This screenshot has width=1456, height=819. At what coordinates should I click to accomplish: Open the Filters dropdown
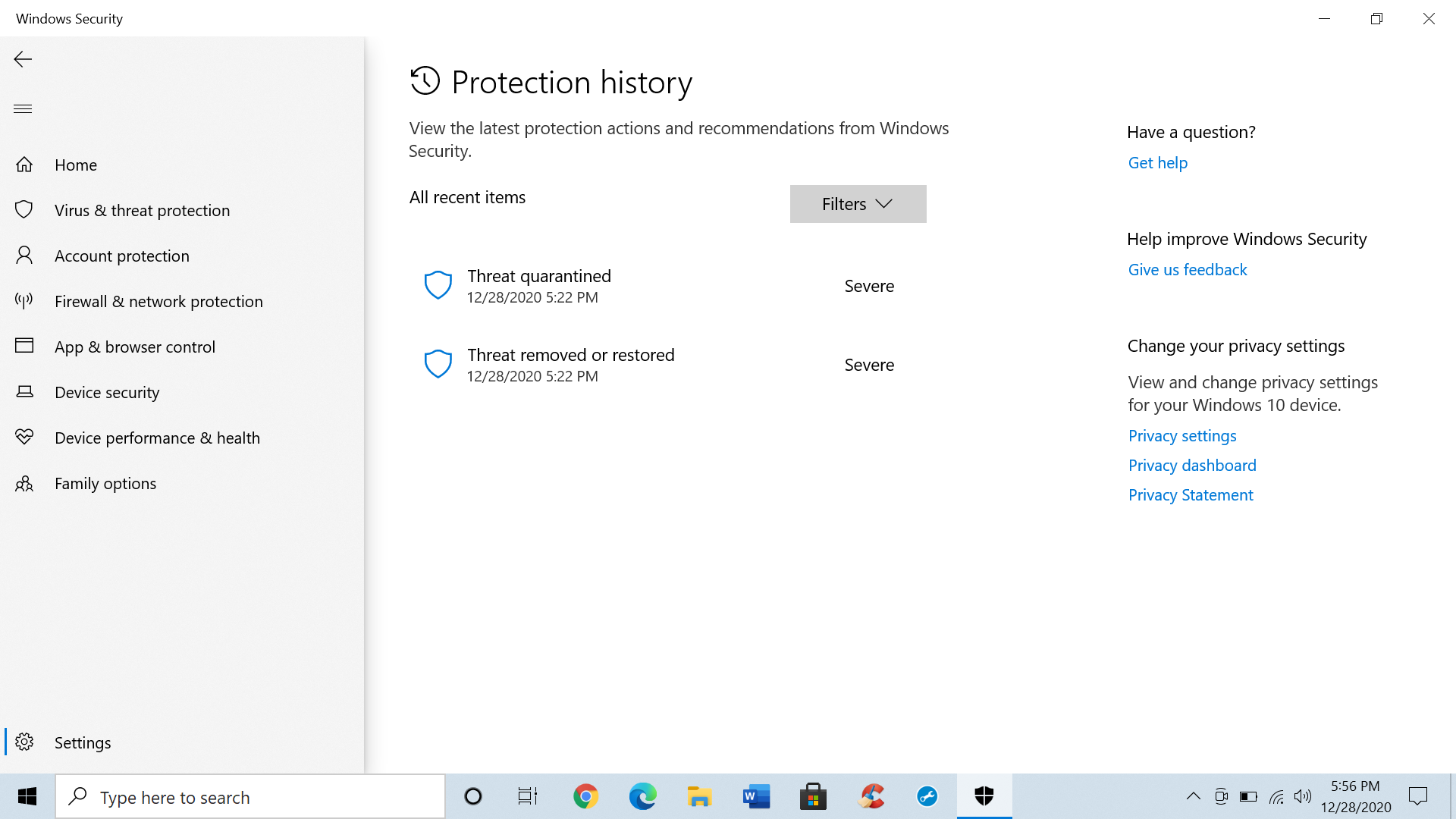[x=858, y=204]
